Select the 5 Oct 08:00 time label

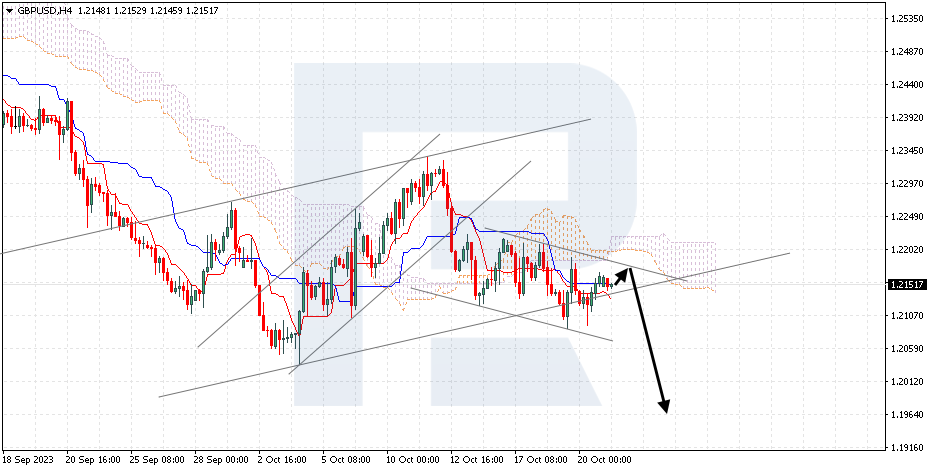347,460
